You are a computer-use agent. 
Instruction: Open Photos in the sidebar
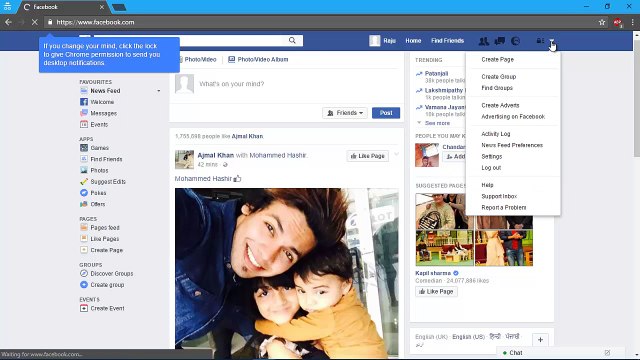pos(99,170)
